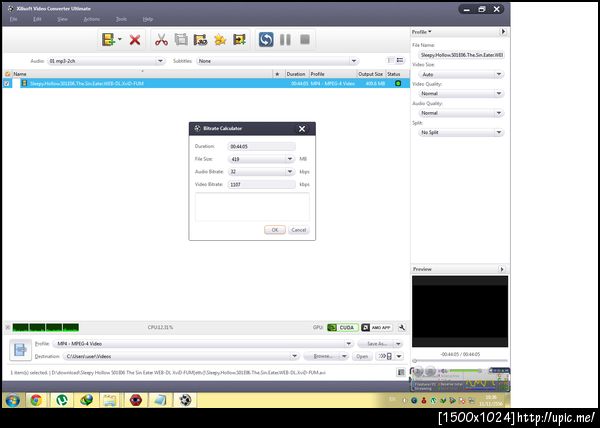Click the transfer to device icon
The width and height of the screenshot is (600, 428).
385,356
